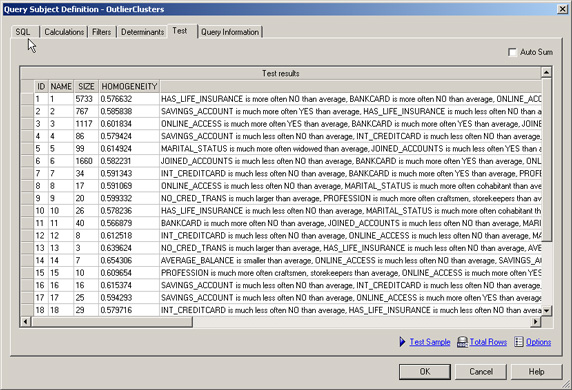Click the homogeneity value 0.639624
Image resolution: width=572 pixels, height=390 pixels.
coord(129,248)
